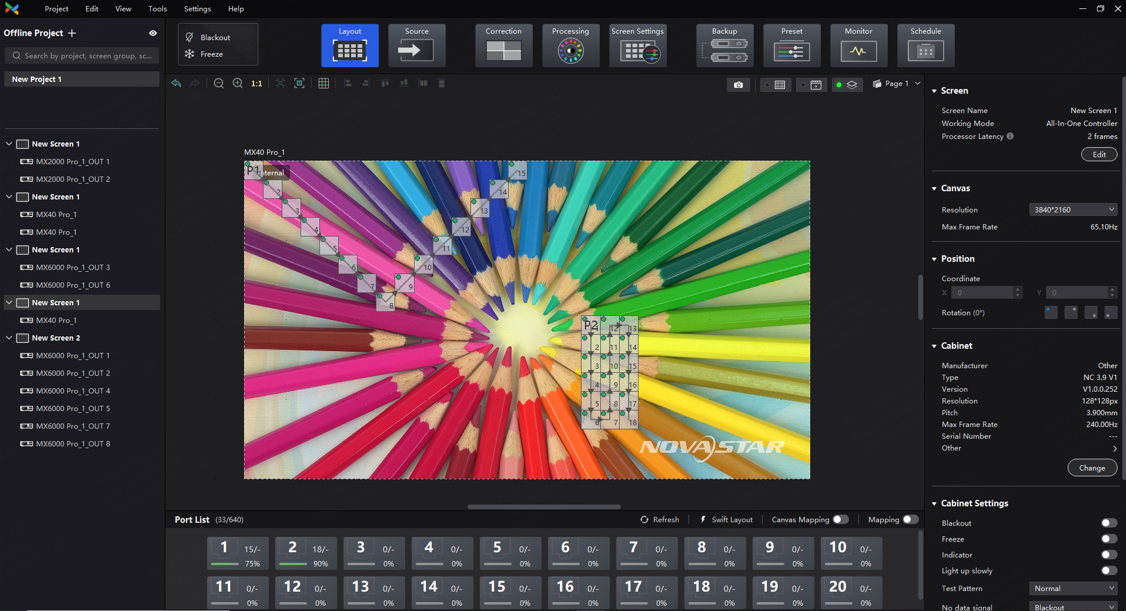Toggle the canvas grid icon
Image resolution: width=1126 pixels, height=611 pixels.
[x=324, y=83]
